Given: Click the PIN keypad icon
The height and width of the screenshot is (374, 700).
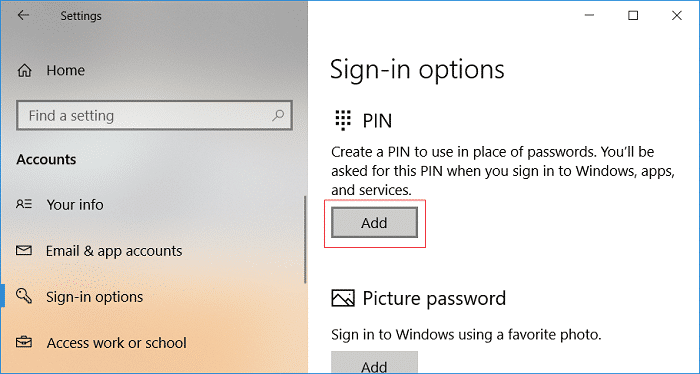Looking at the screenshot, I should 343,121.
